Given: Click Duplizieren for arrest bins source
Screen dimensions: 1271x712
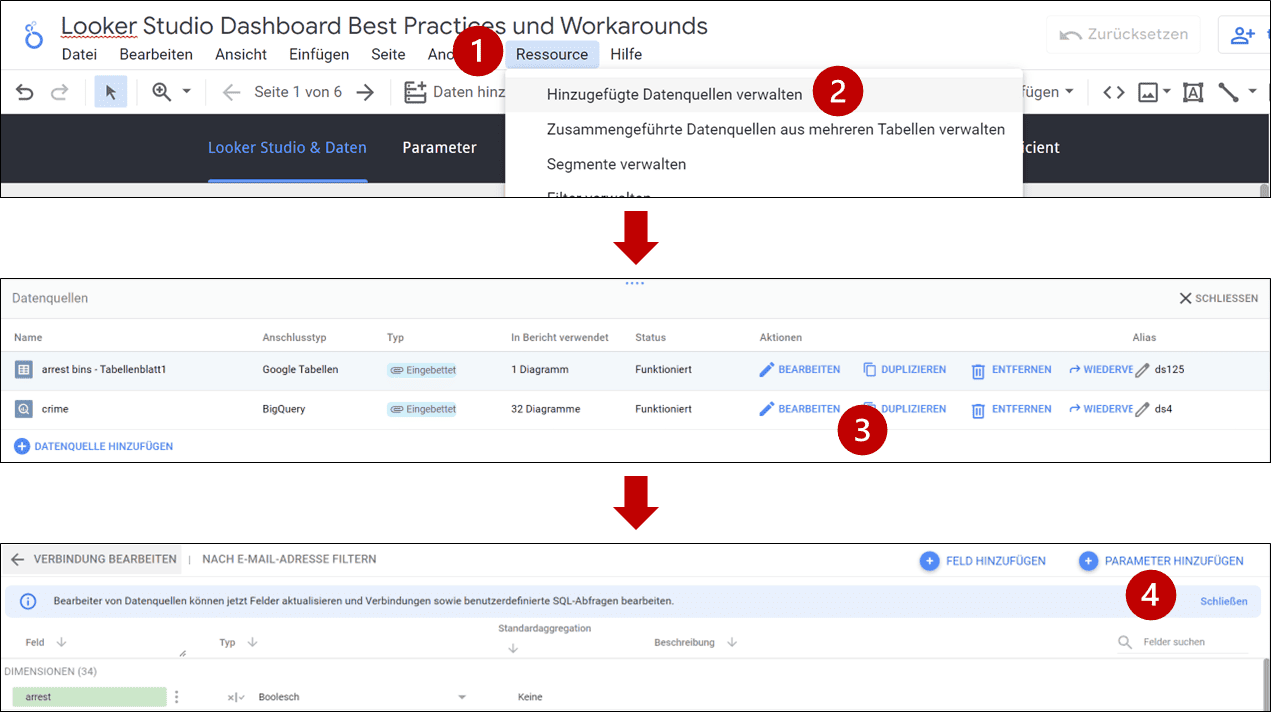Looking at the screenshot, I should point(904,370).
